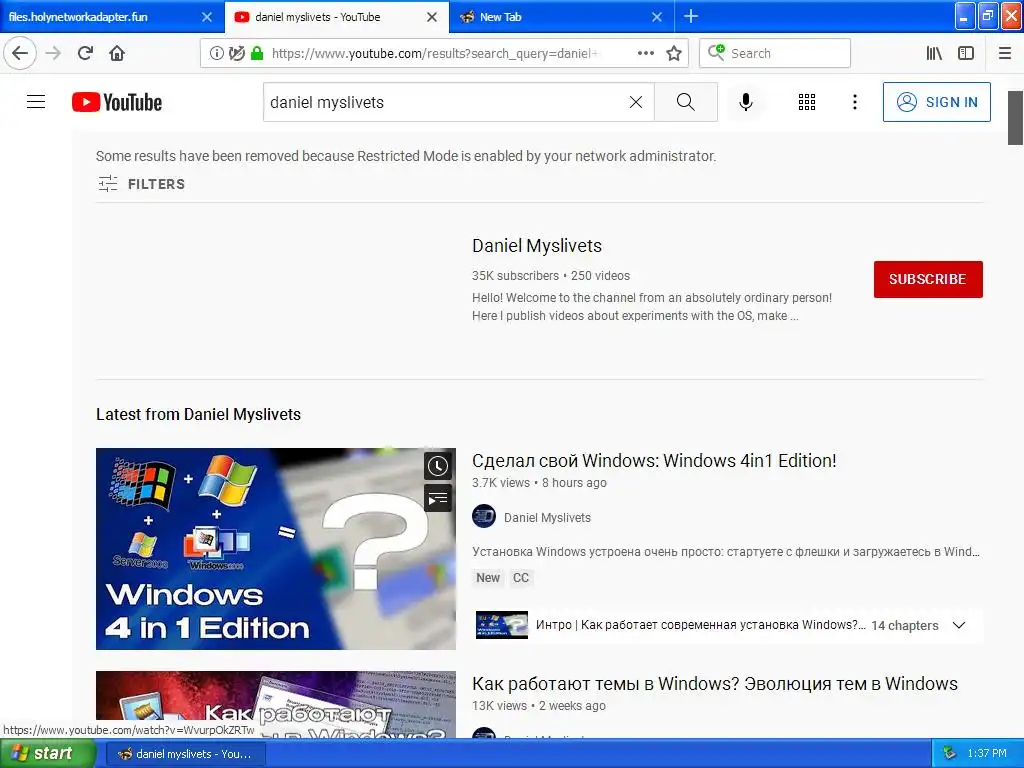This screenshot has height=768, width=1024.
Task: Click the SIGN IN button
Action: [936, 102]
